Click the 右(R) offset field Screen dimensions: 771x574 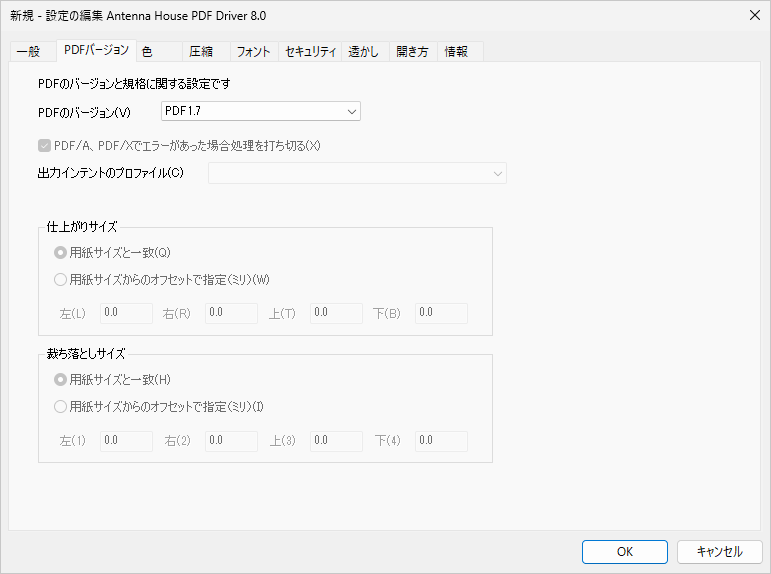[x=231, y=313]
